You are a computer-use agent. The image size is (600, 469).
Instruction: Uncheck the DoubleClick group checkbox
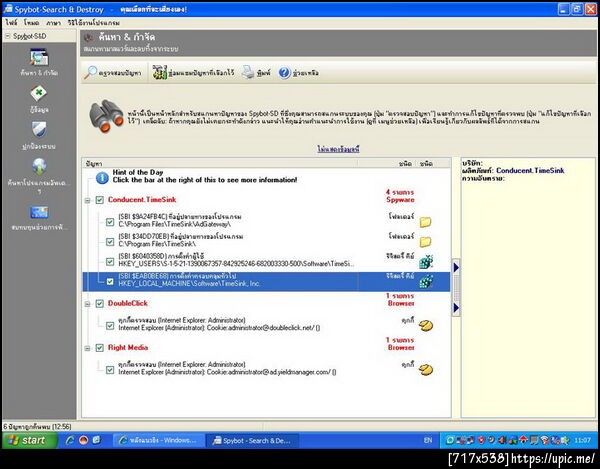click(x=99, y=303)
